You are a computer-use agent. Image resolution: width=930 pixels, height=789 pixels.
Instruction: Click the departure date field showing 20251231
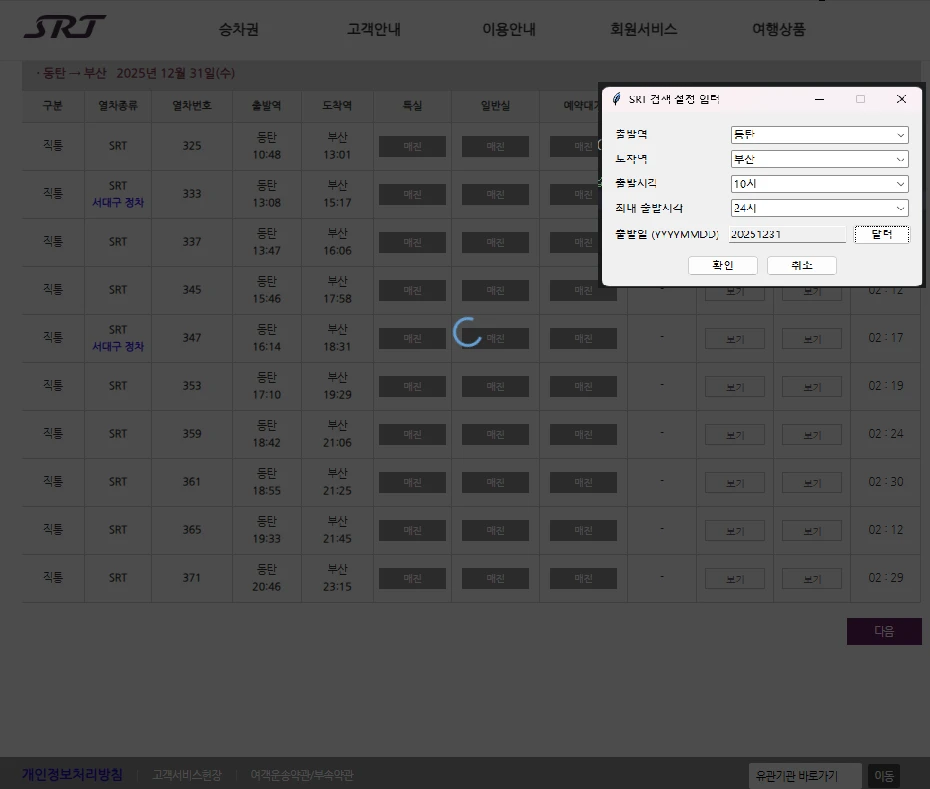point(787,234)
